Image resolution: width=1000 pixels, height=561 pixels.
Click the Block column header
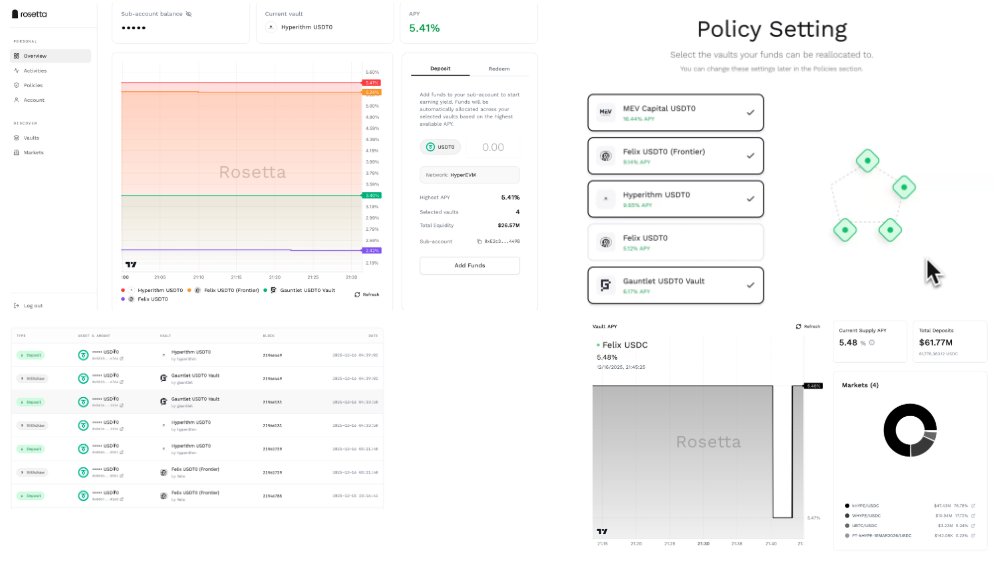[x=268, y=336]
